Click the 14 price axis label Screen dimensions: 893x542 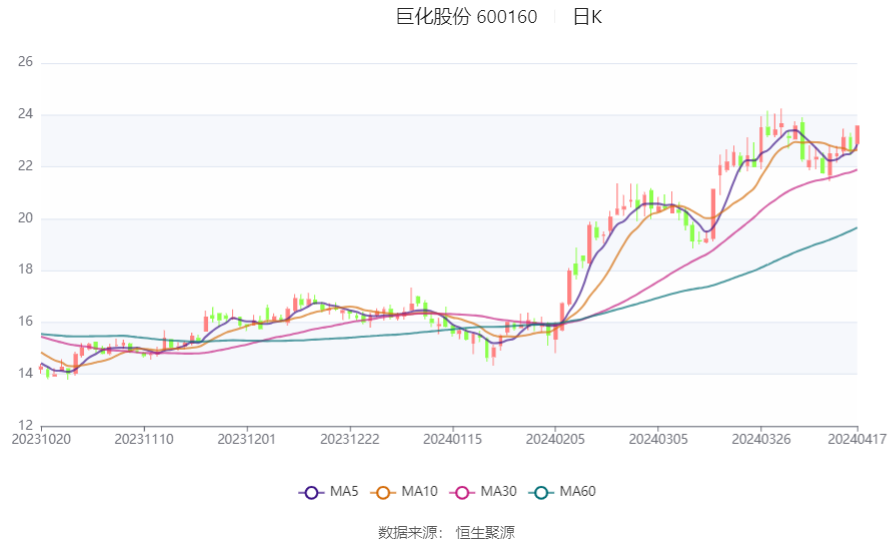[25, 374]
